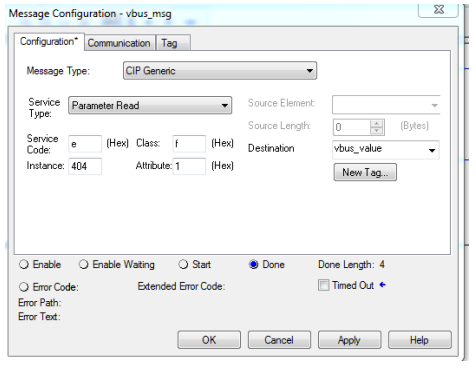This screenshot has height=370, width=476.
Task: Open Help for Message Configuration
Action: (420, 340)
